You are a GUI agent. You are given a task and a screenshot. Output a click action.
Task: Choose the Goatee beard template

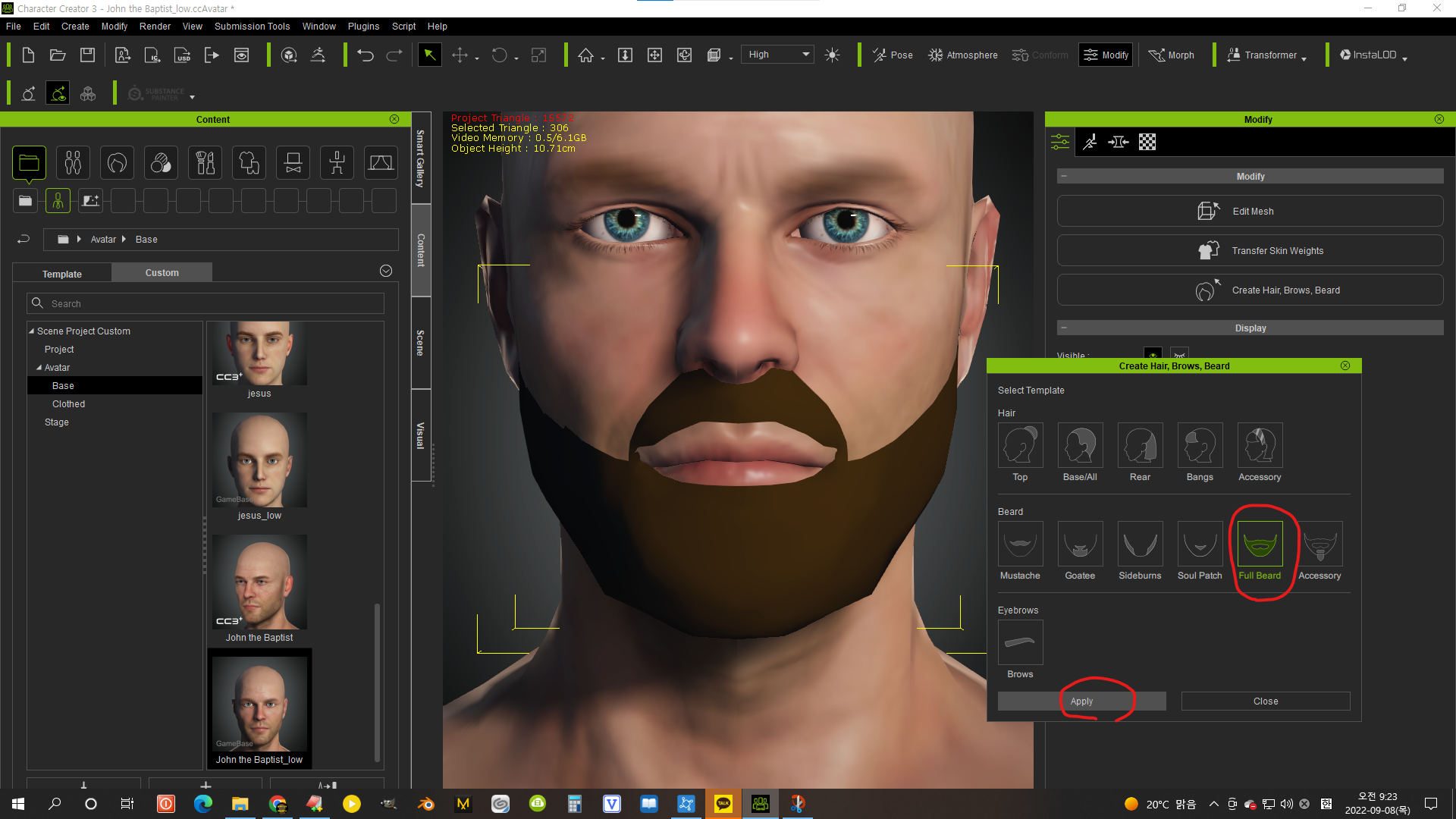1080,544
